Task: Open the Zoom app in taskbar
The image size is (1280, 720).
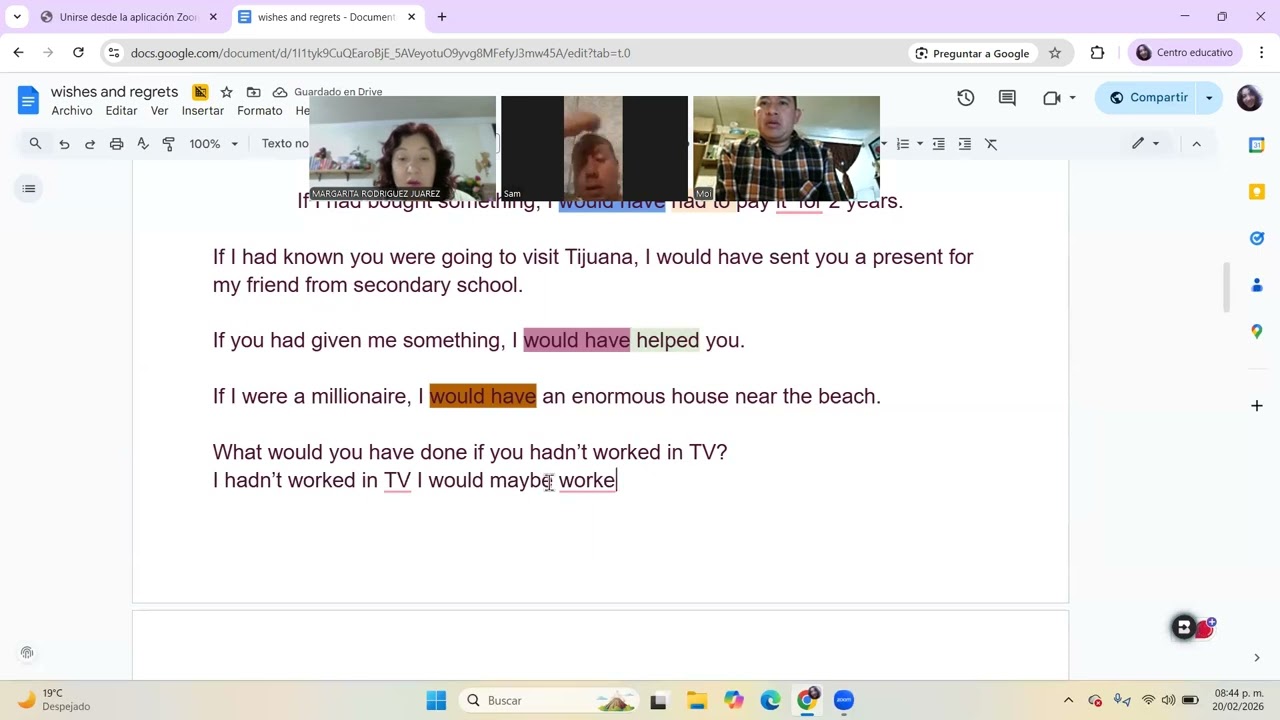Action: coord(844,701)
